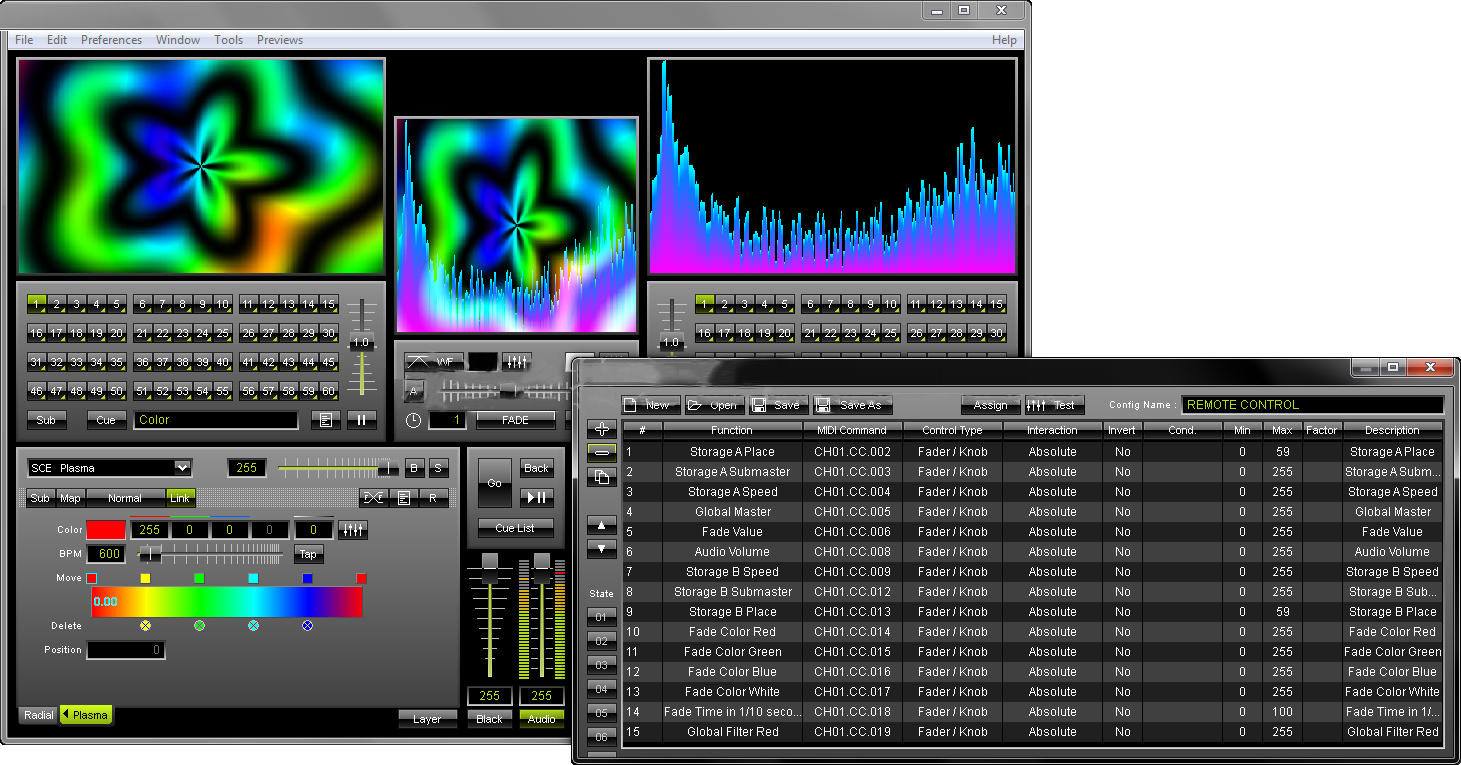The image size is (1461, 765).
Task: Click the duplicate rows icon
Action: [601, 477]
